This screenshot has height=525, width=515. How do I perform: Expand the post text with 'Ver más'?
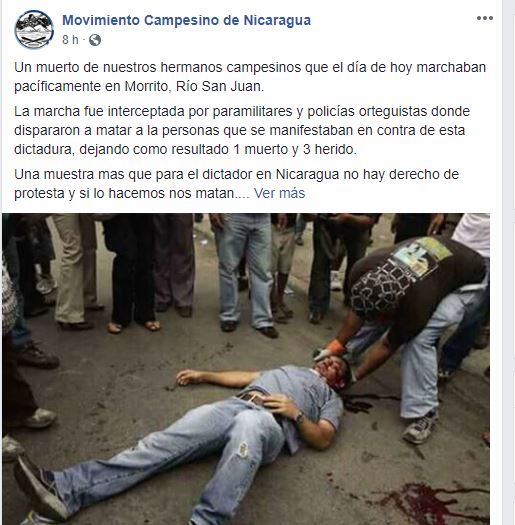coord(279,193)
